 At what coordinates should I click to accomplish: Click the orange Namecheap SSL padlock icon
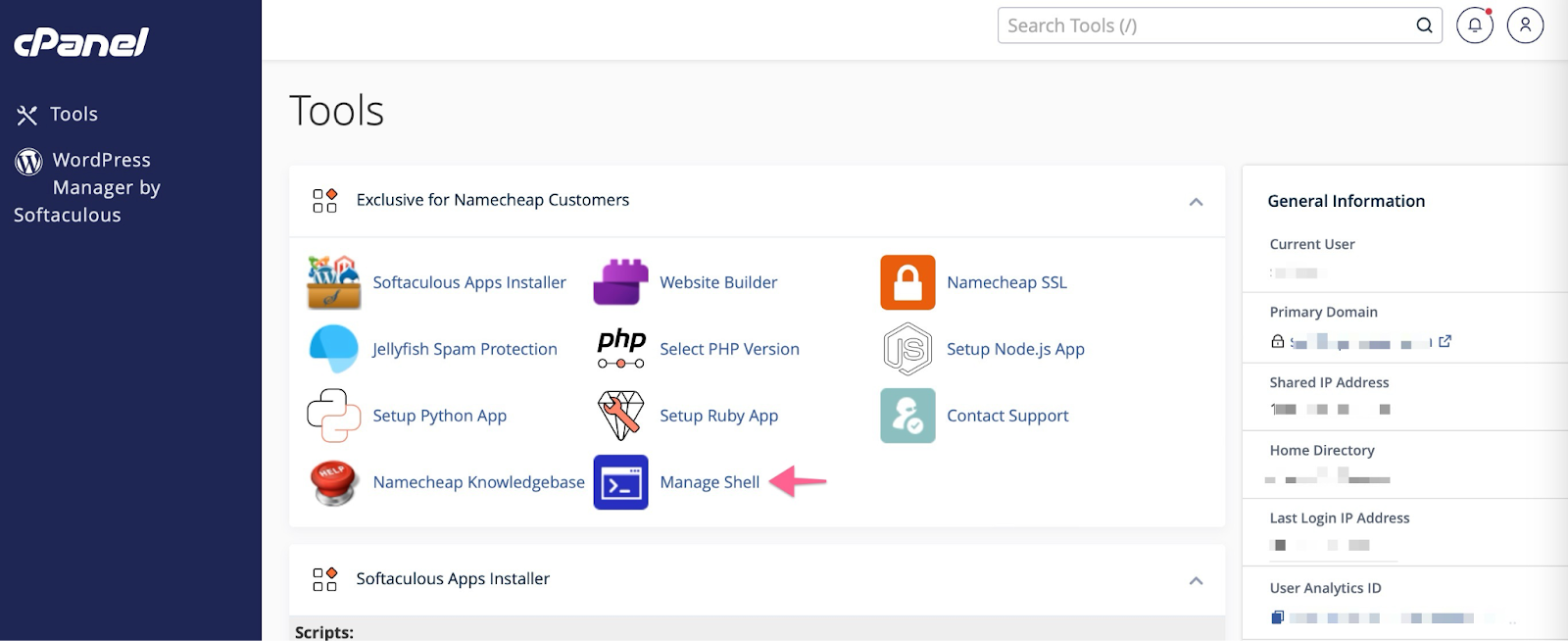[x=907, y=282]
